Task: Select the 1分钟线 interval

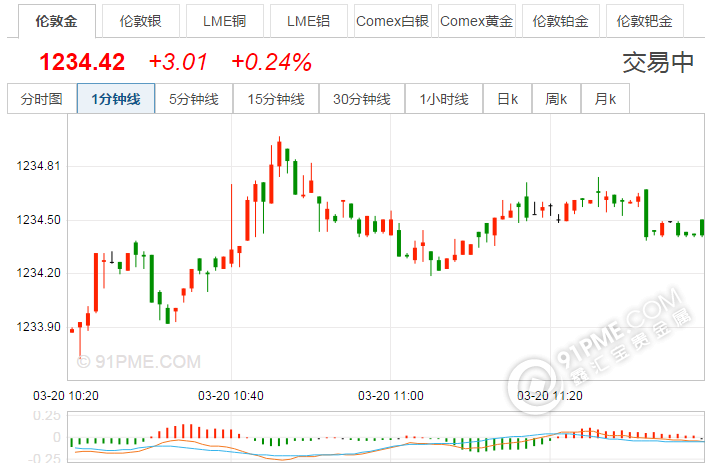Action: [x=116, y=99]
